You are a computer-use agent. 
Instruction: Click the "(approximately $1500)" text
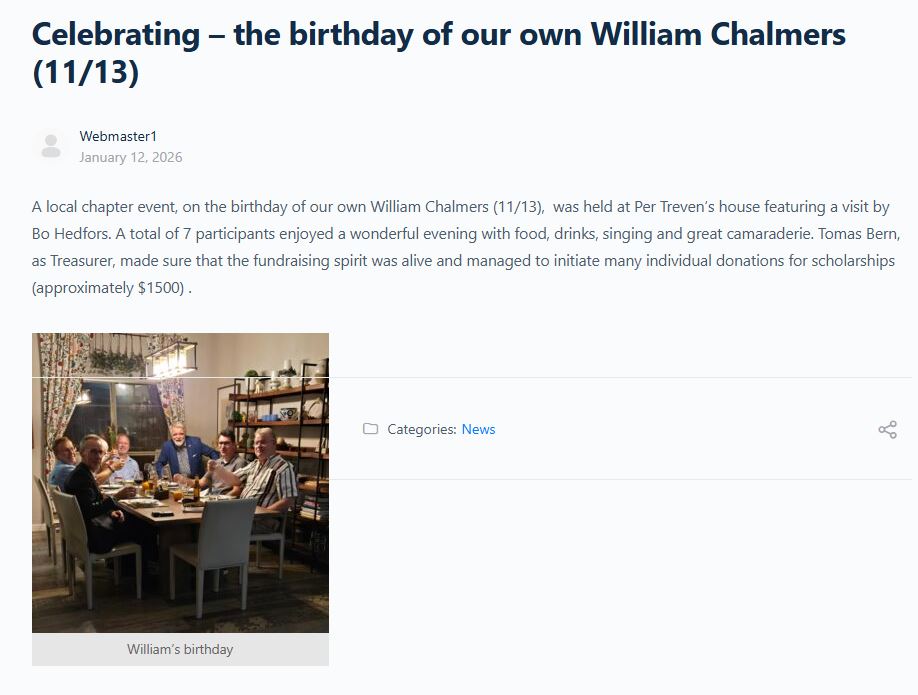[108, 288]
